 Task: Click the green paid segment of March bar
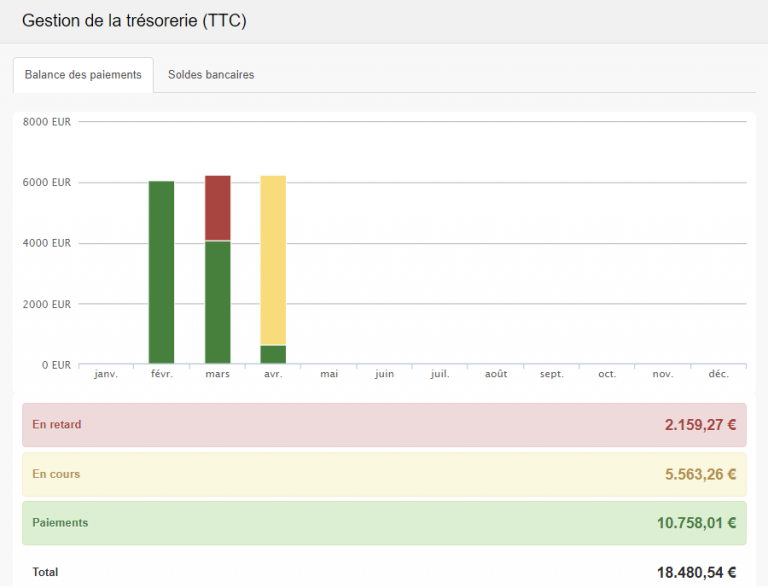[217, 302]
